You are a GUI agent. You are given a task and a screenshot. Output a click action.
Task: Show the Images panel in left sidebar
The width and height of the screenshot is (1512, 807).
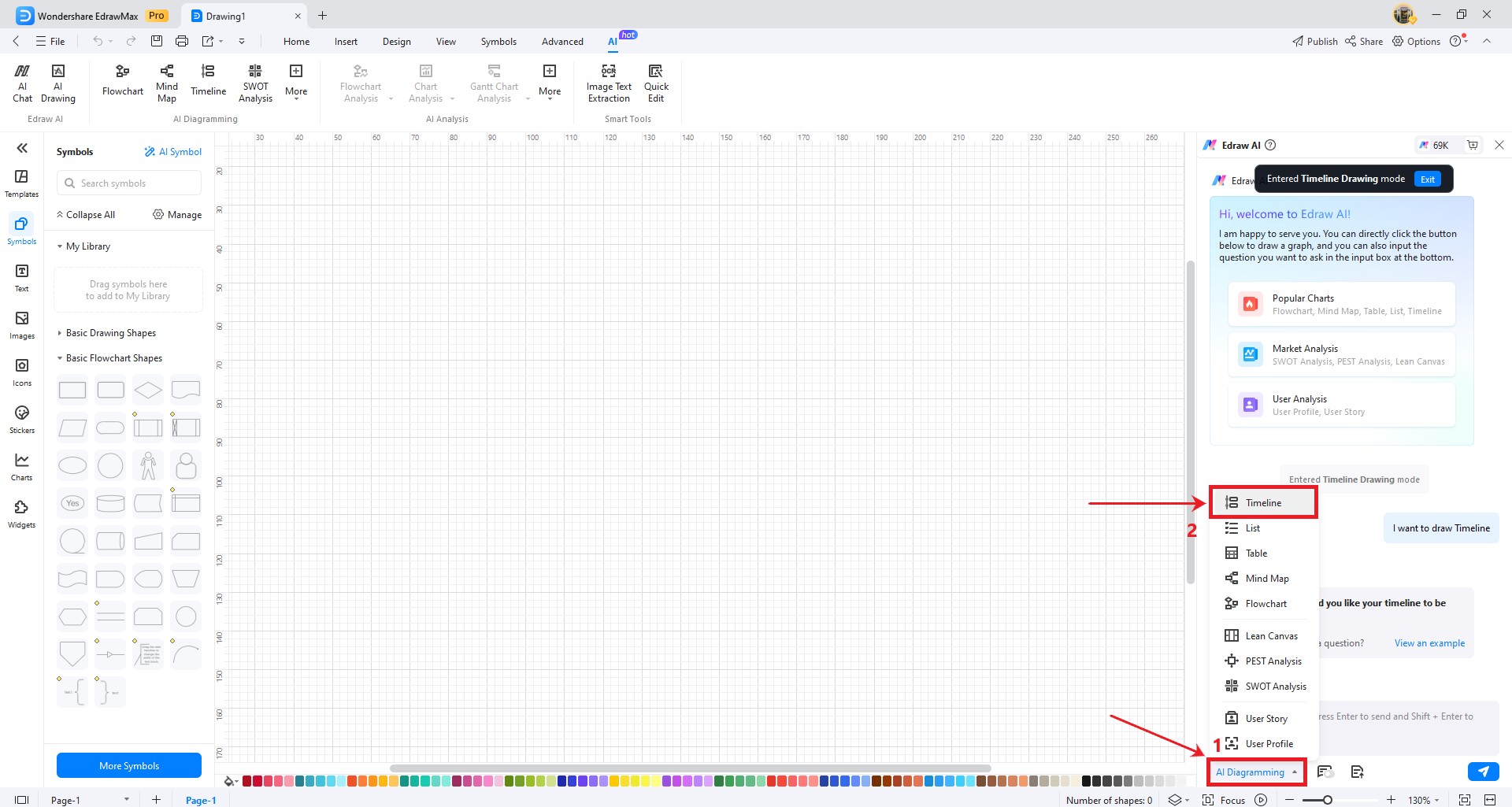22,325
